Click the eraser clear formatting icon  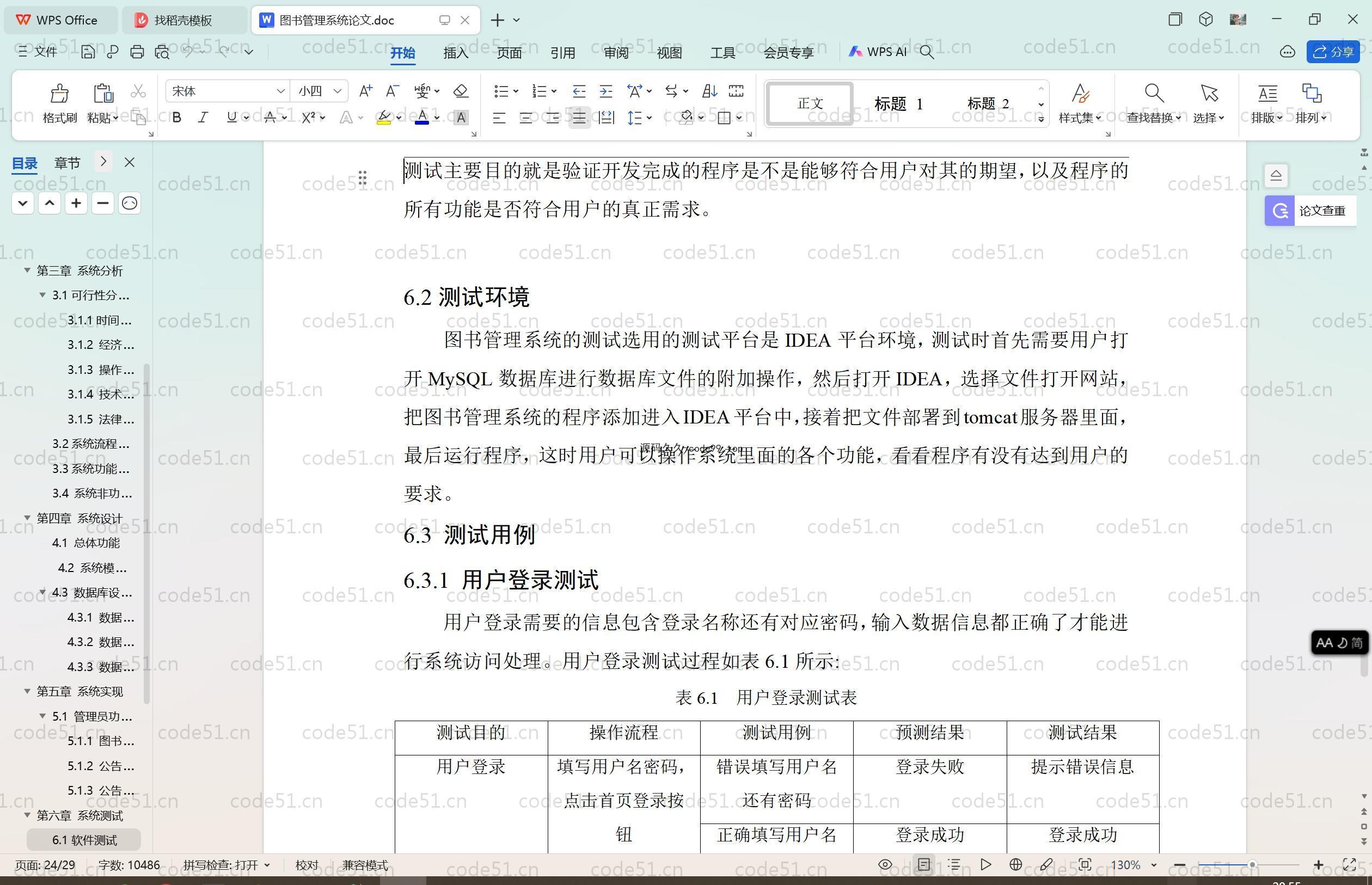coord(461,91)
